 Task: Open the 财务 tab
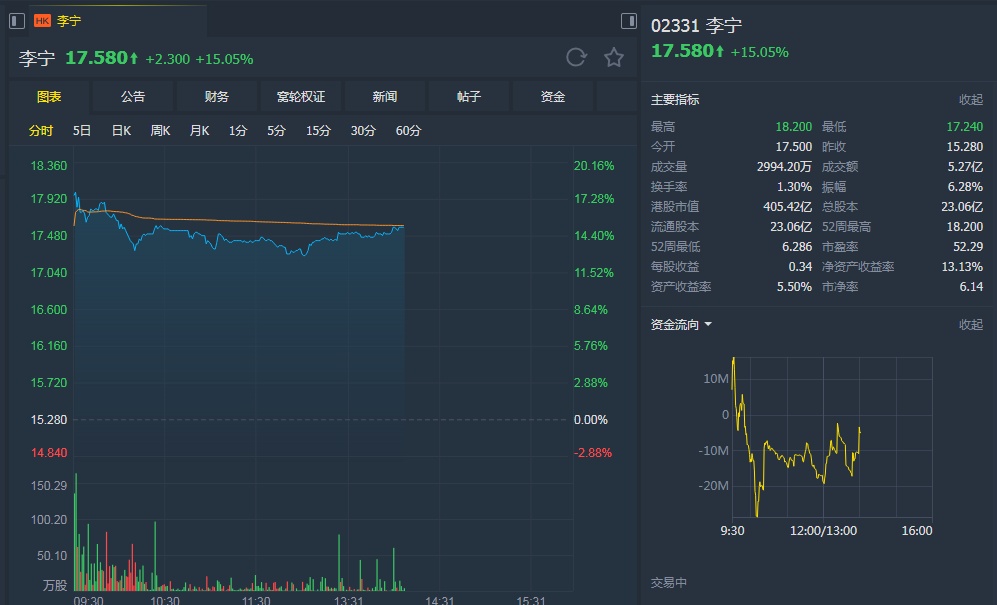click(x=217, y=97)
